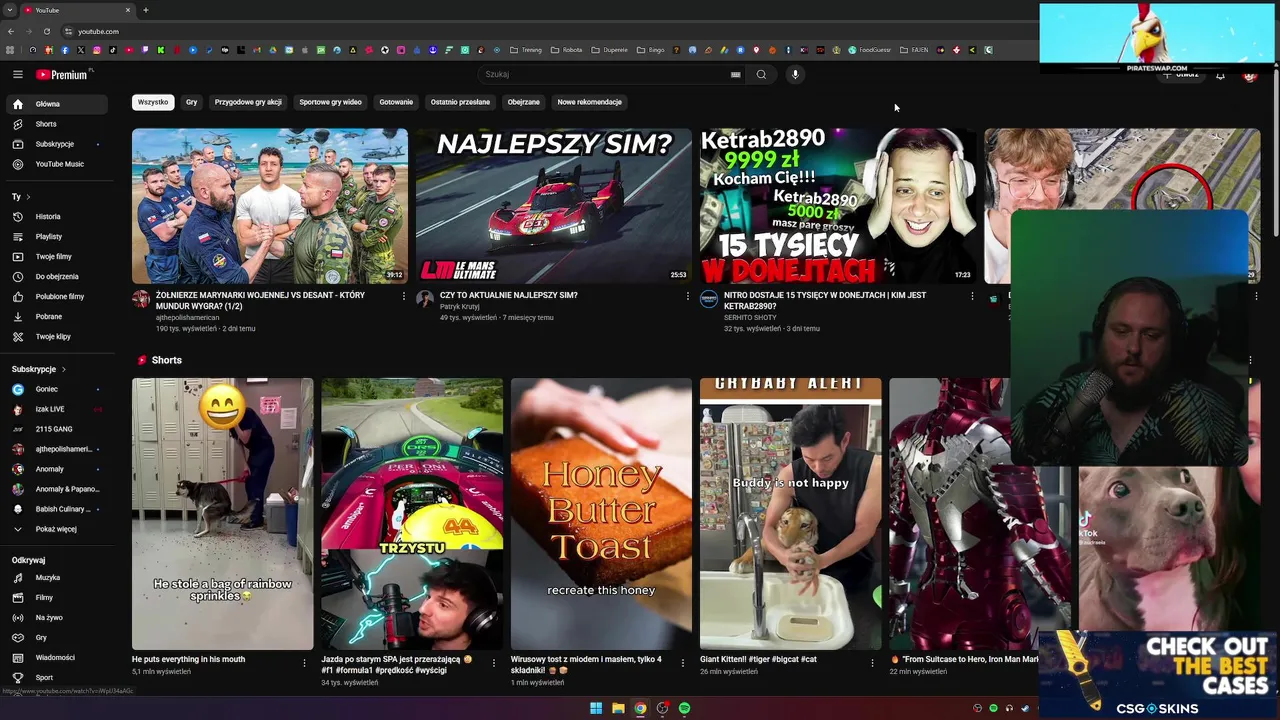Screen dimensions: 1280x720
Task: Select Przygodowe gry akcji chip
Action: [x=248, y=102]
